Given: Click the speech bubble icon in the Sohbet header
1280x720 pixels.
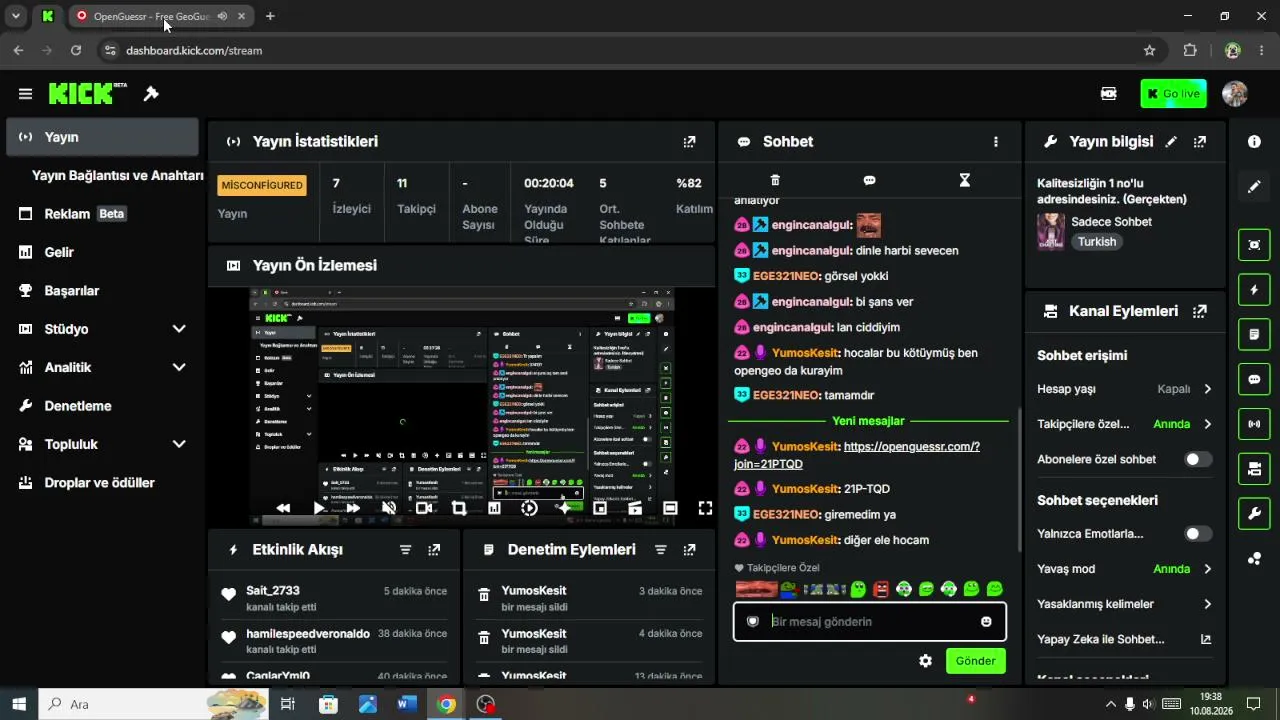Looking at the screenshot, I should tap(869, 180).
